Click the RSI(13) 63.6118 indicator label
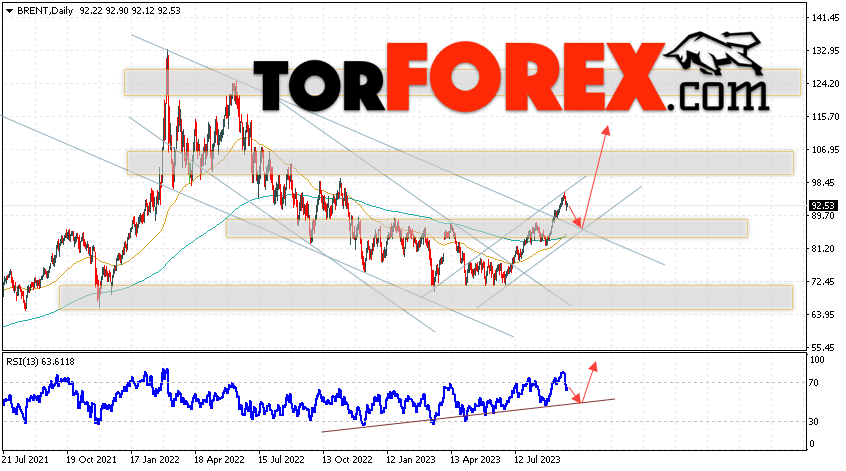Image resolution: width=846 pixels, height=471 pixels. click(x=40, y=361)
